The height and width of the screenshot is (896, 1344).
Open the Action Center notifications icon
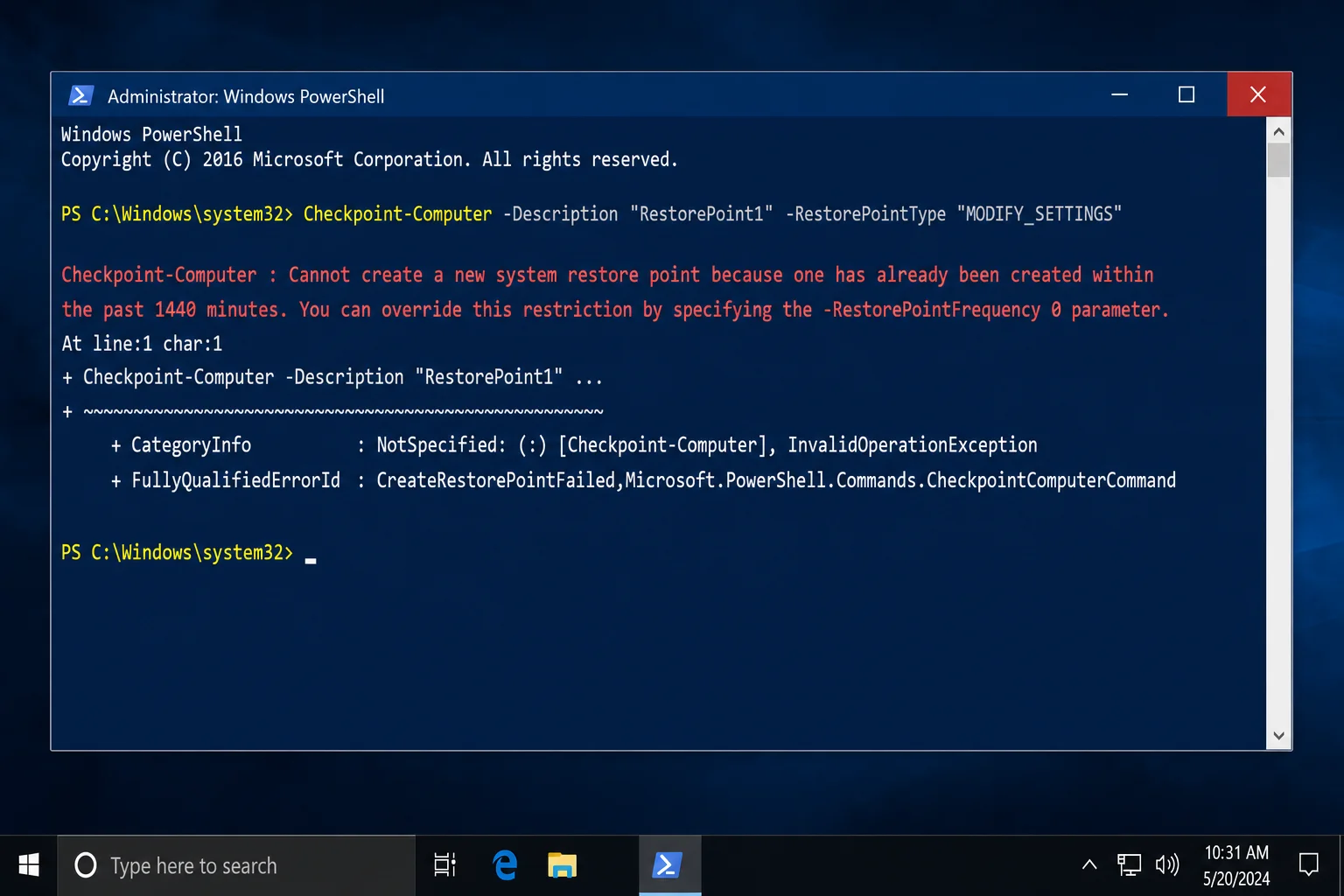click(1309, 865)
